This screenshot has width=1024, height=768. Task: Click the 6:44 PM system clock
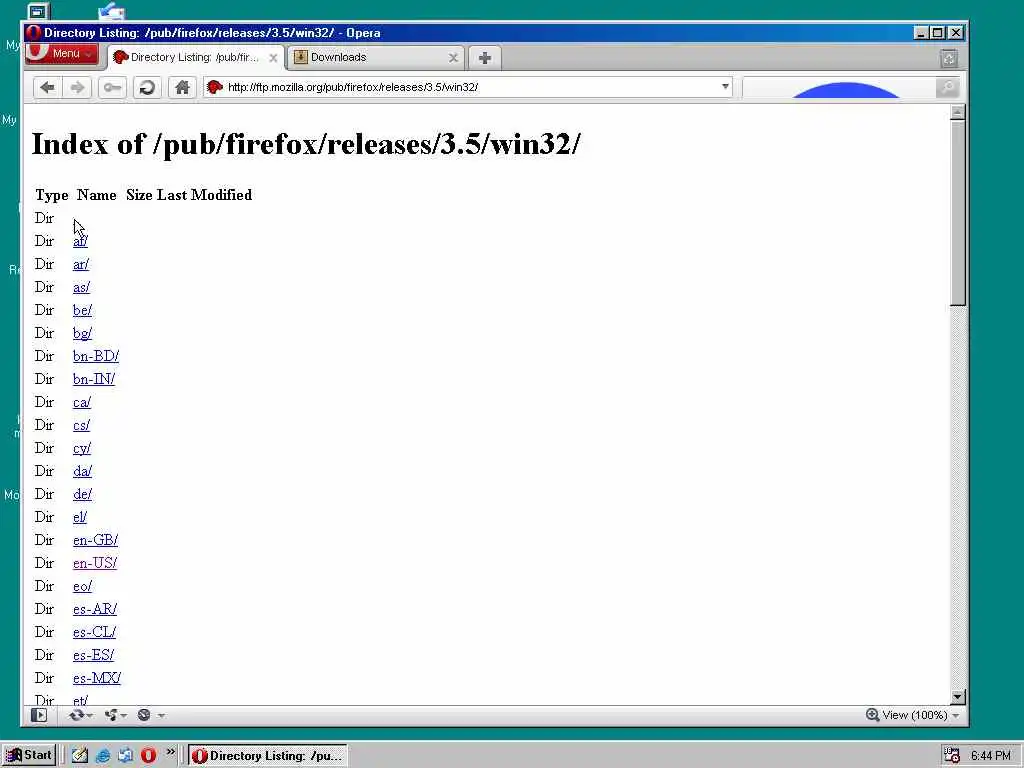990,756
